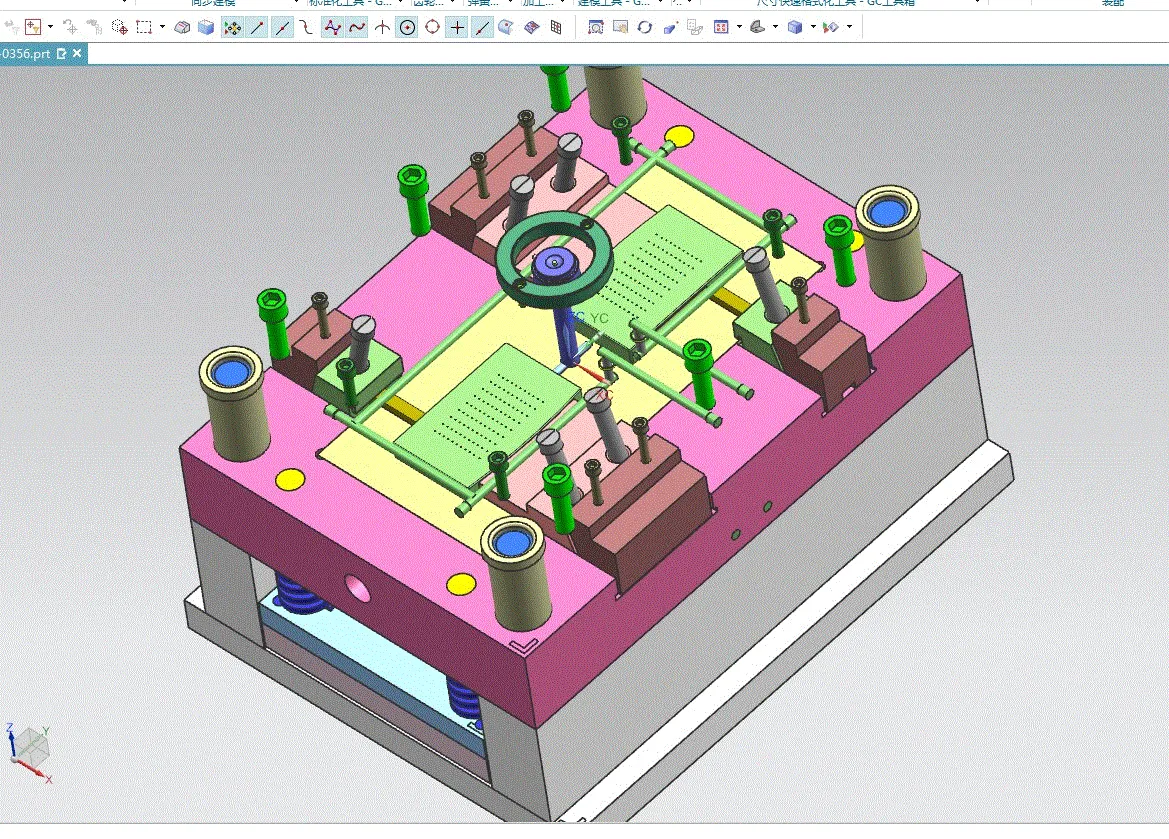Click Point on Curve snap icon
Image resolution: width=1169 pixels, height=839 pixels.
point(482,28)
